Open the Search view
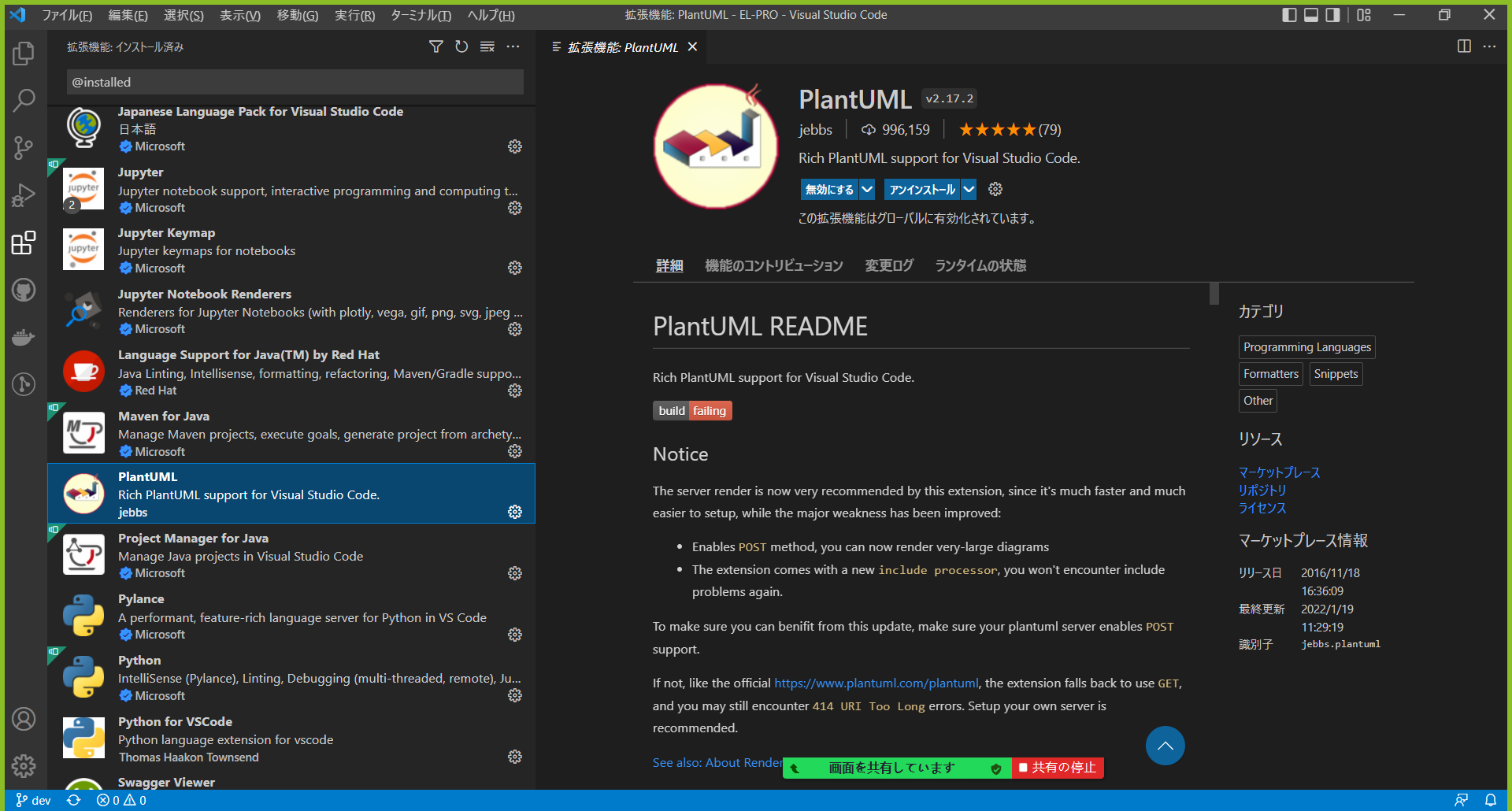This screenshot has width=1512, height=811. pyautogui.click(x=24, y=101)
